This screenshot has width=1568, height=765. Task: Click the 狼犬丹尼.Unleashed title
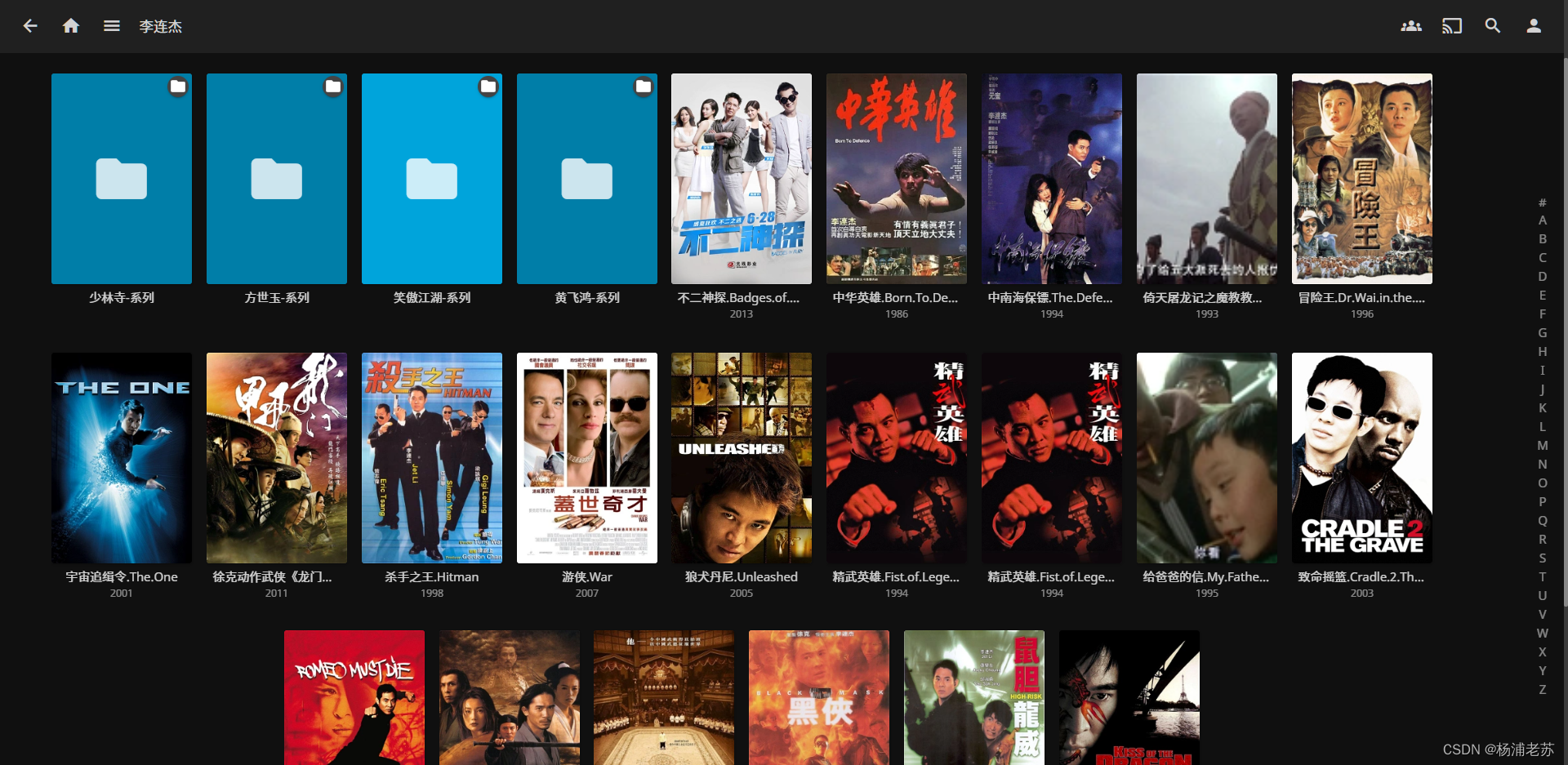point(742,577)
